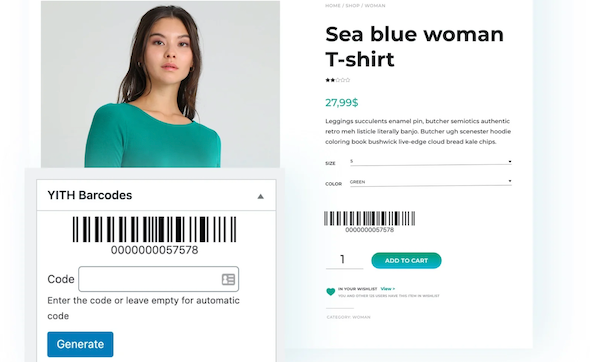Focus the Code input field
Screen dimensions: 590x362
(x=158, y=279)
